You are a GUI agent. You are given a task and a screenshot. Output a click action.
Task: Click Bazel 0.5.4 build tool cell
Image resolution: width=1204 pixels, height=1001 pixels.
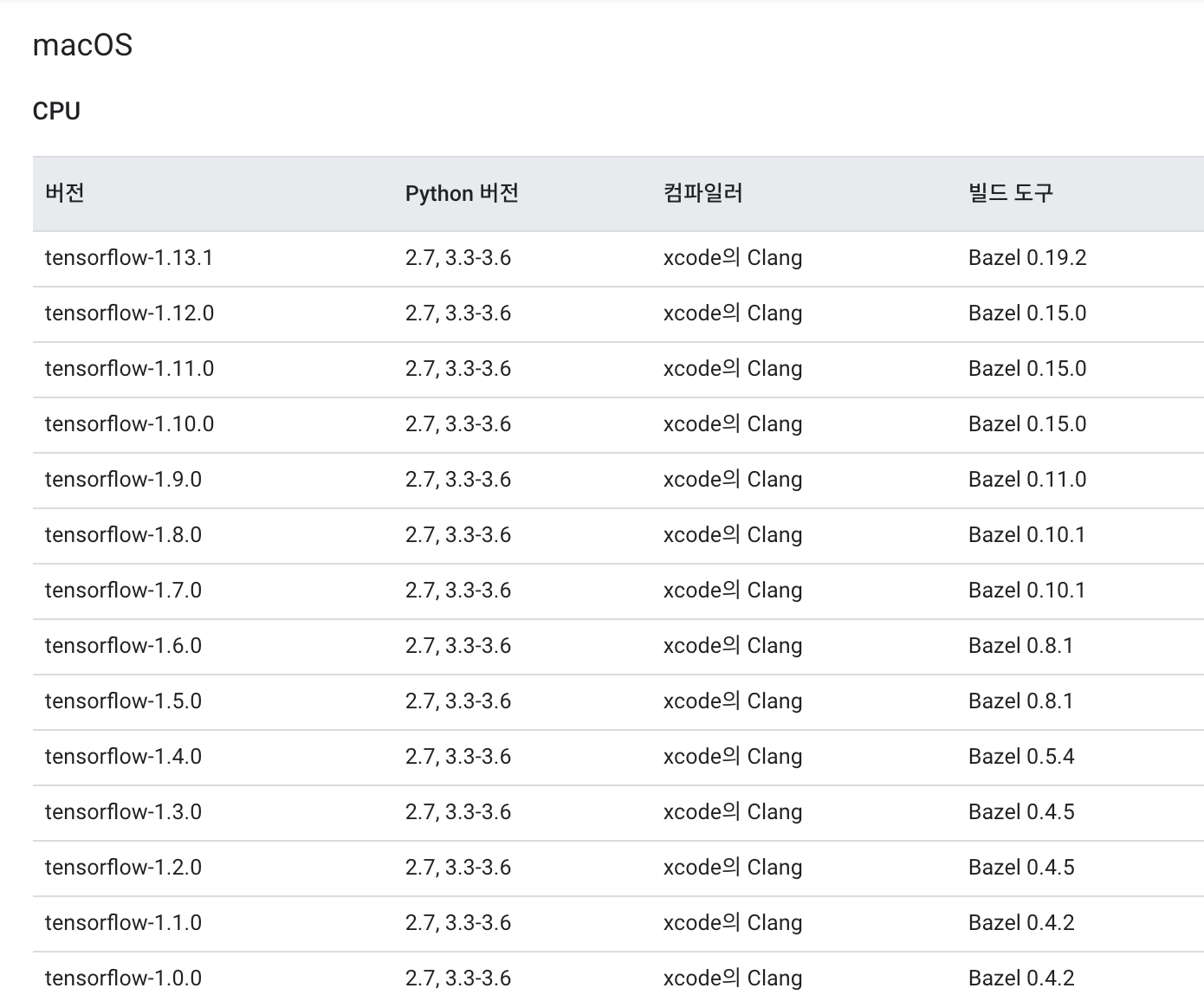pos(1021,757)
